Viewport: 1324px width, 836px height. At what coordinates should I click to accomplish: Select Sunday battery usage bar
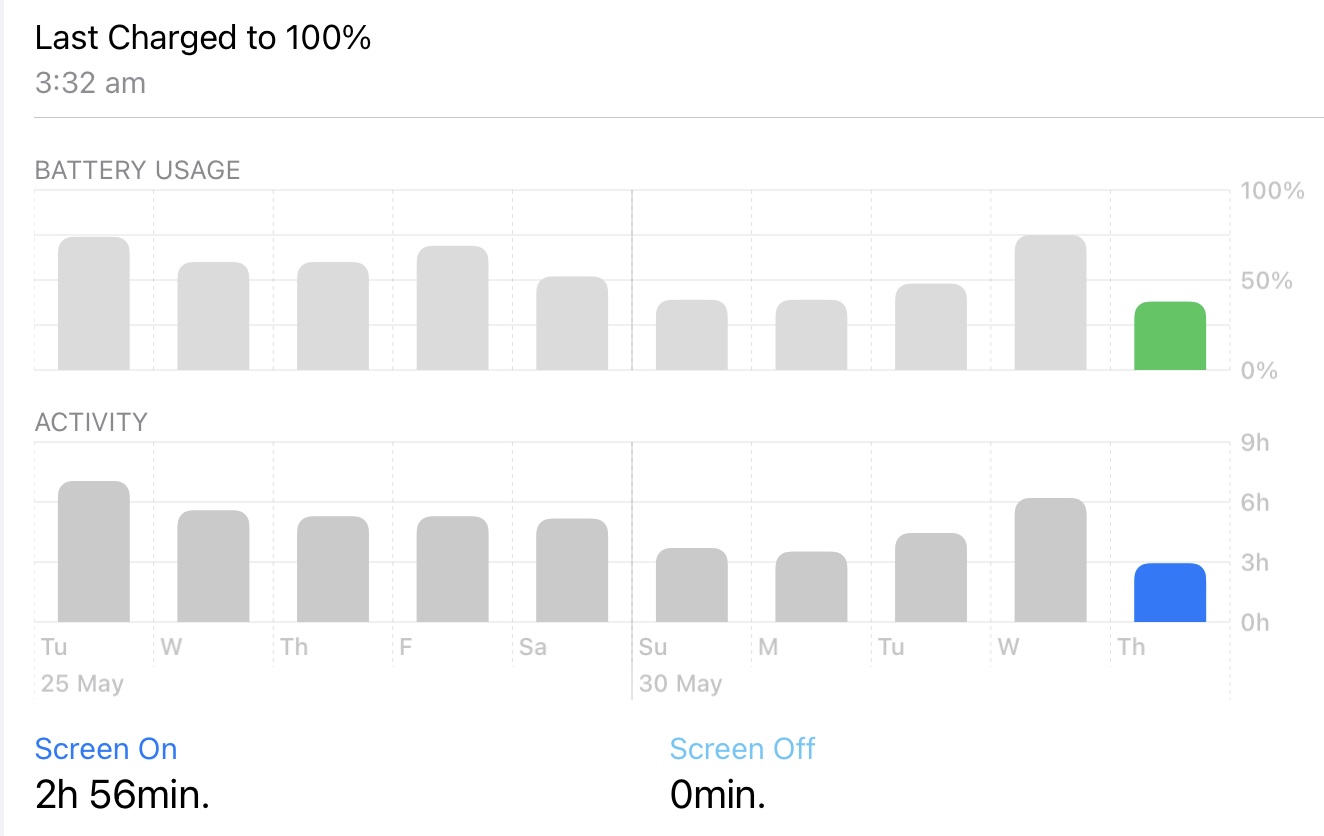pyautogui.click(x=691, y=335)
